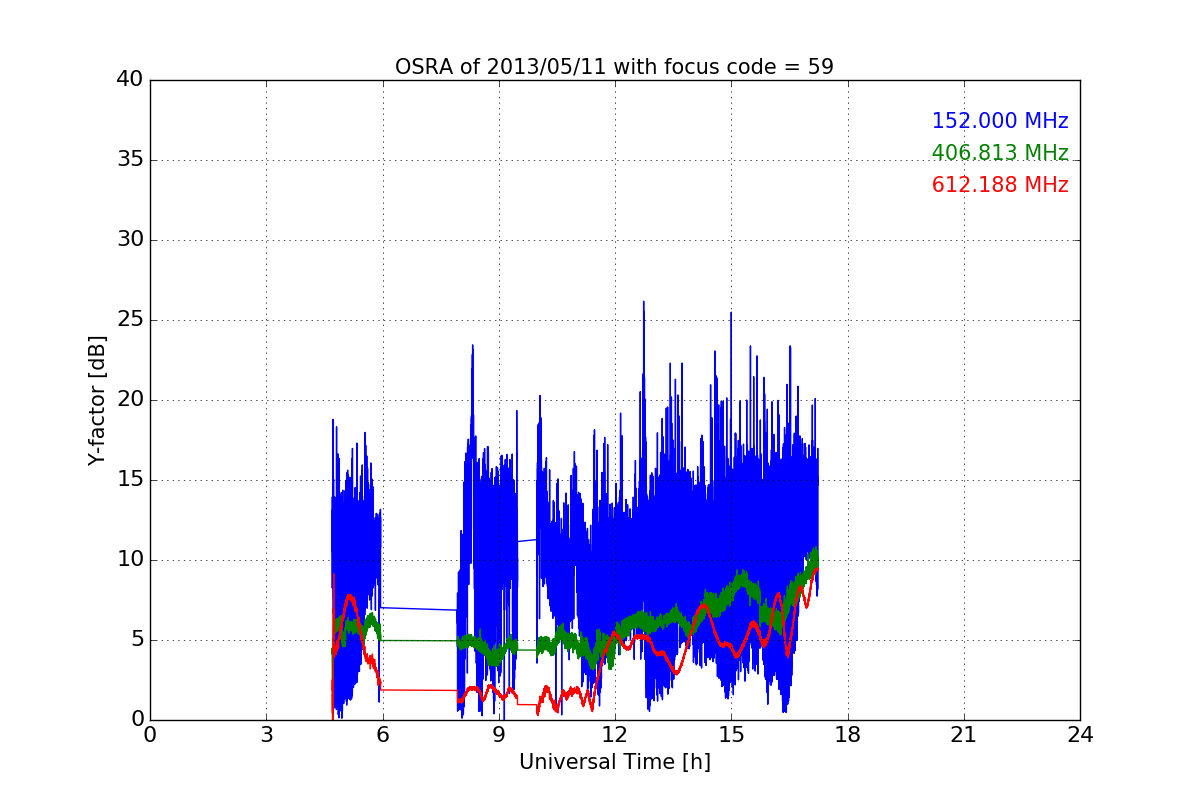
Task: Select the red 612.188 MHz legend label
Action: point(1000,185)
